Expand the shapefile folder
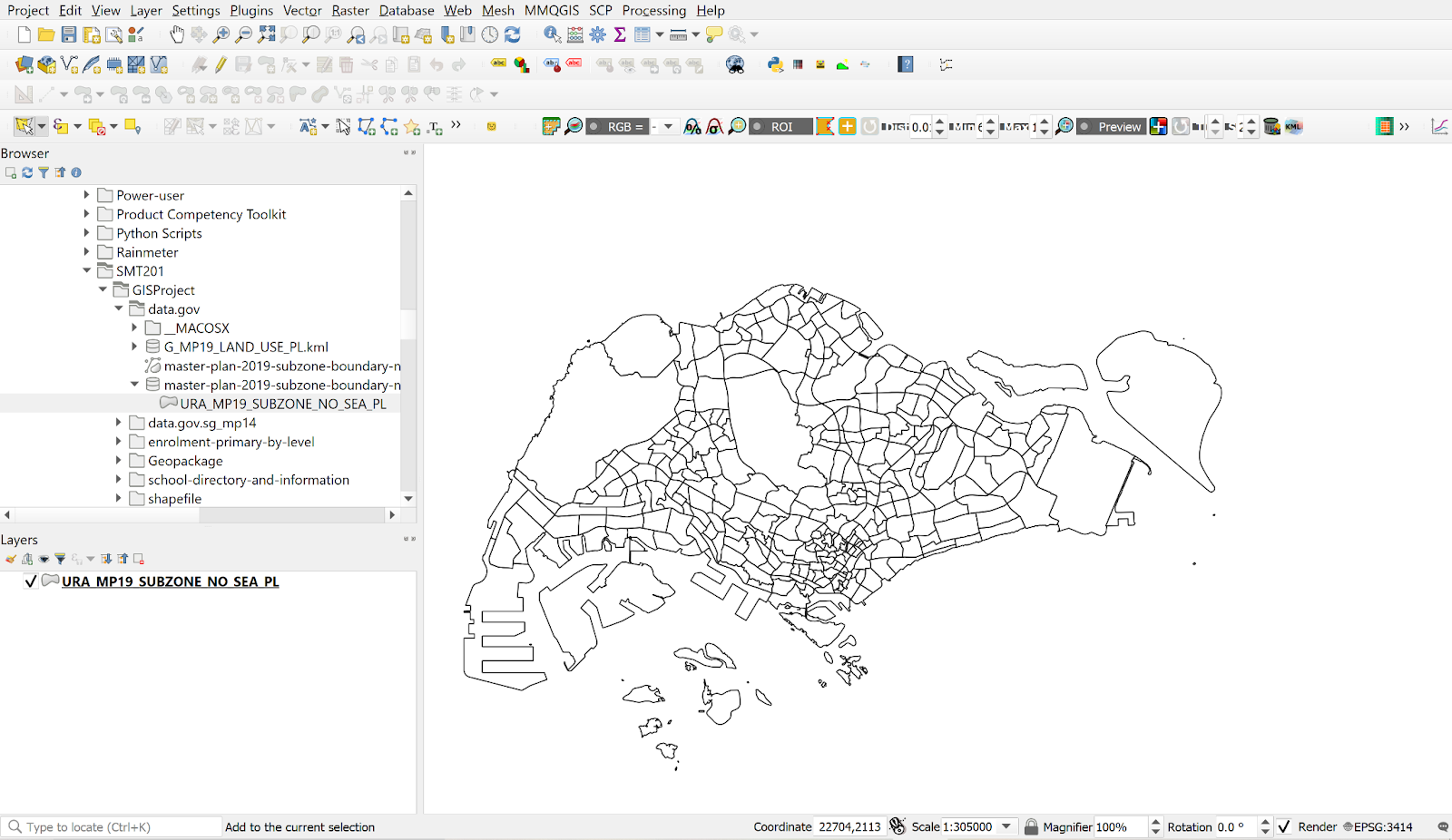 pyautogui.click(x=119, y=498)
